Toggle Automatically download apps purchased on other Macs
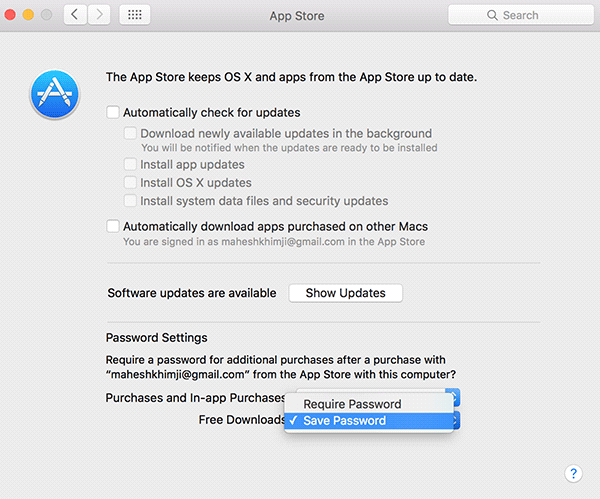 click(114, 226)
